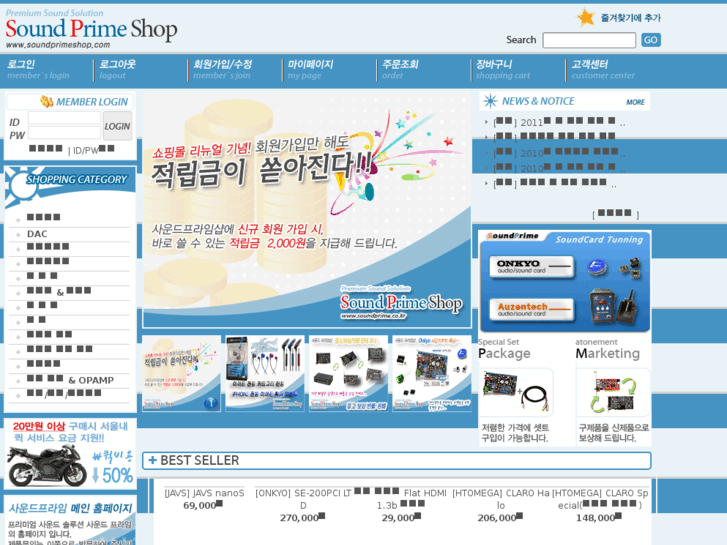
Task: Click the PW password field
Action: 64,133
